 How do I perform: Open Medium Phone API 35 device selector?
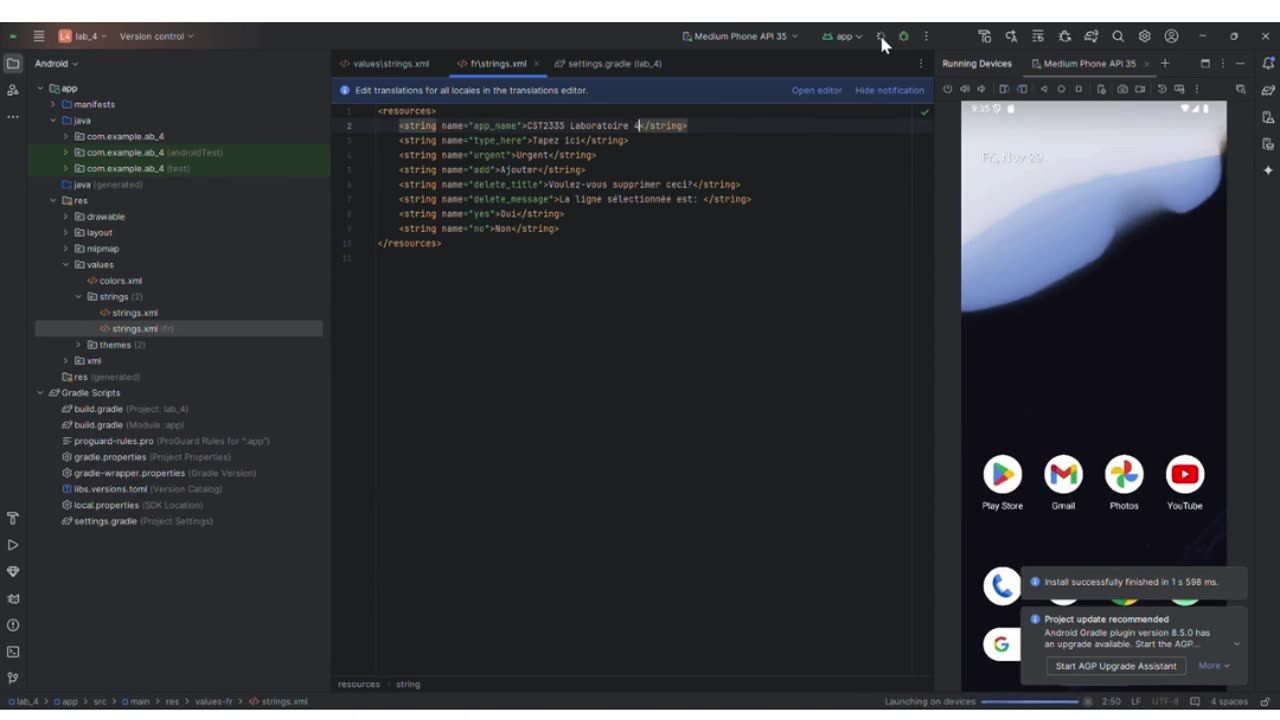click(740, 36)
